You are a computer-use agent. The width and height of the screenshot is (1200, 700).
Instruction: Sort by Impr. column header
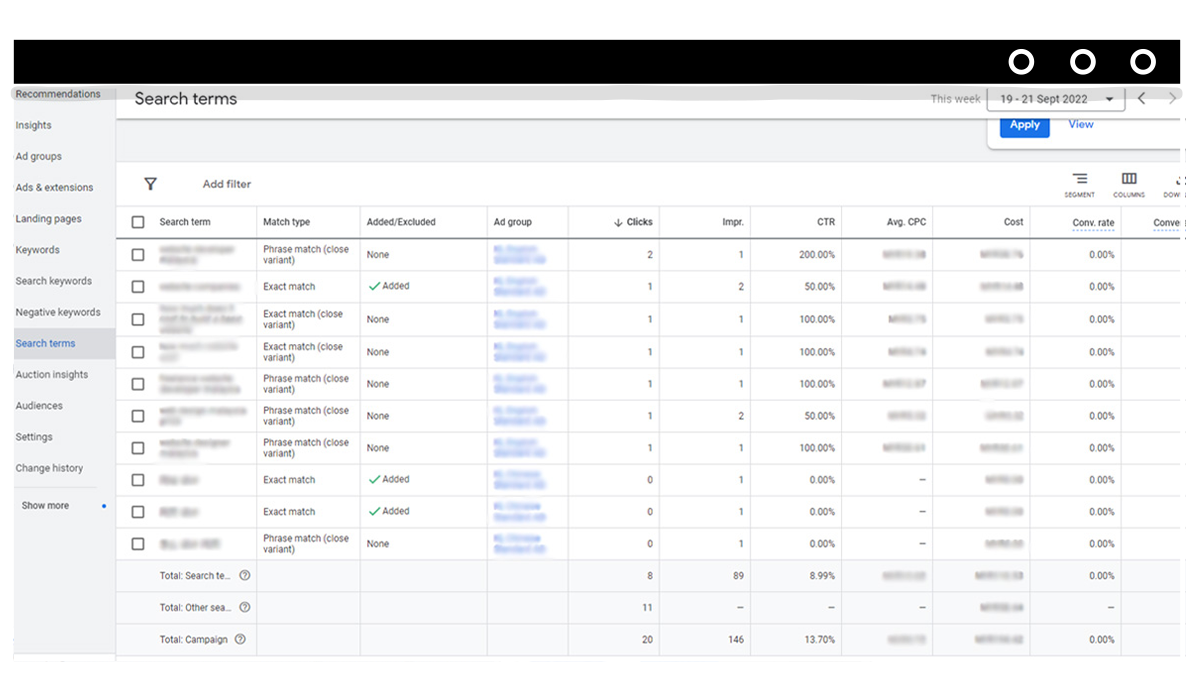pyautogui.click(x=733, y=222)
